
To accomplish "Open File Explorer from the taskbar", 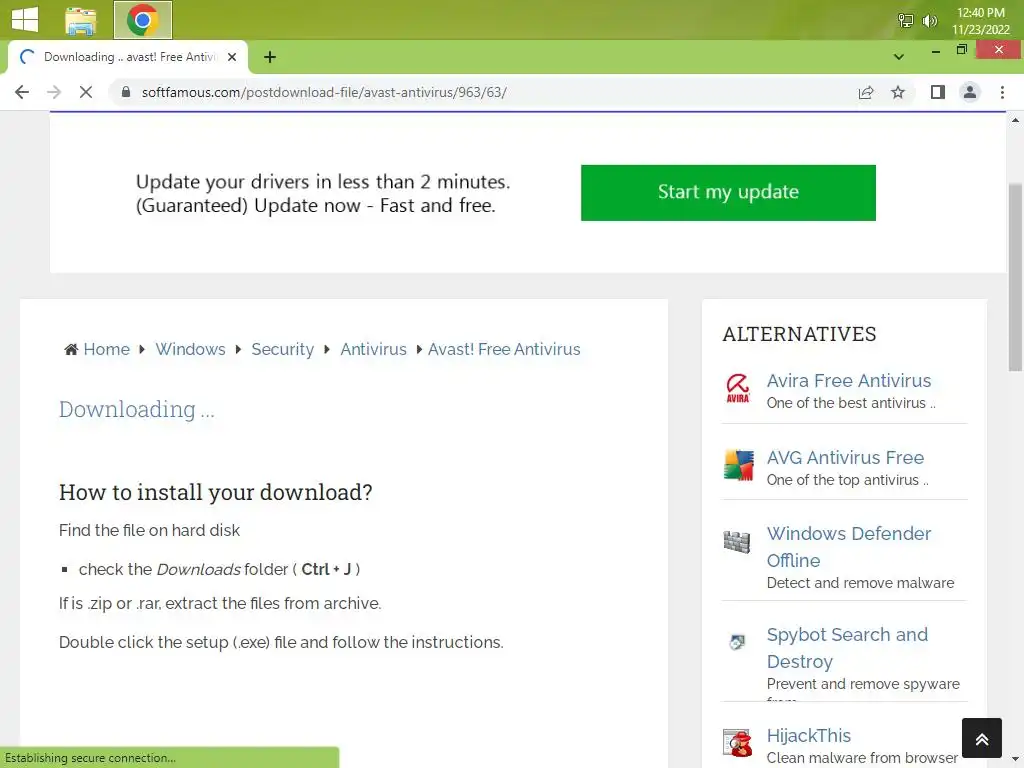I will [x=81, y=20].
